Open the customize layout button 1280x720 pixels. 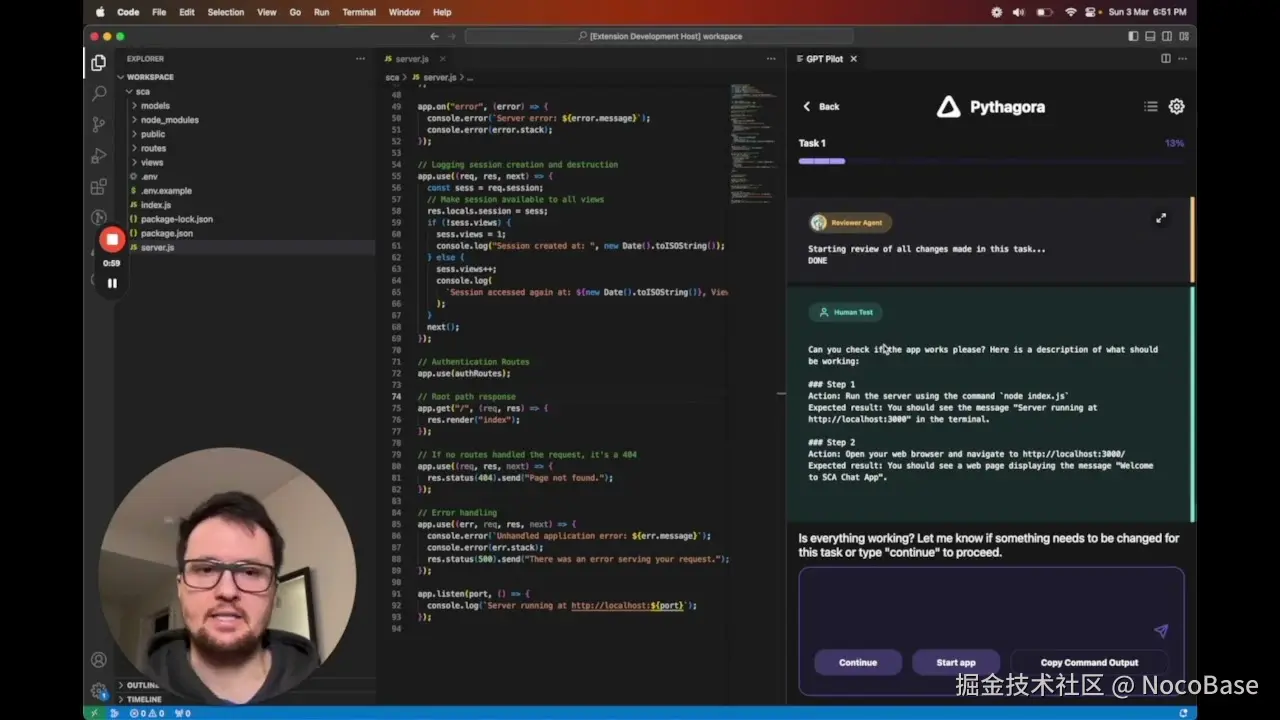1186,36
